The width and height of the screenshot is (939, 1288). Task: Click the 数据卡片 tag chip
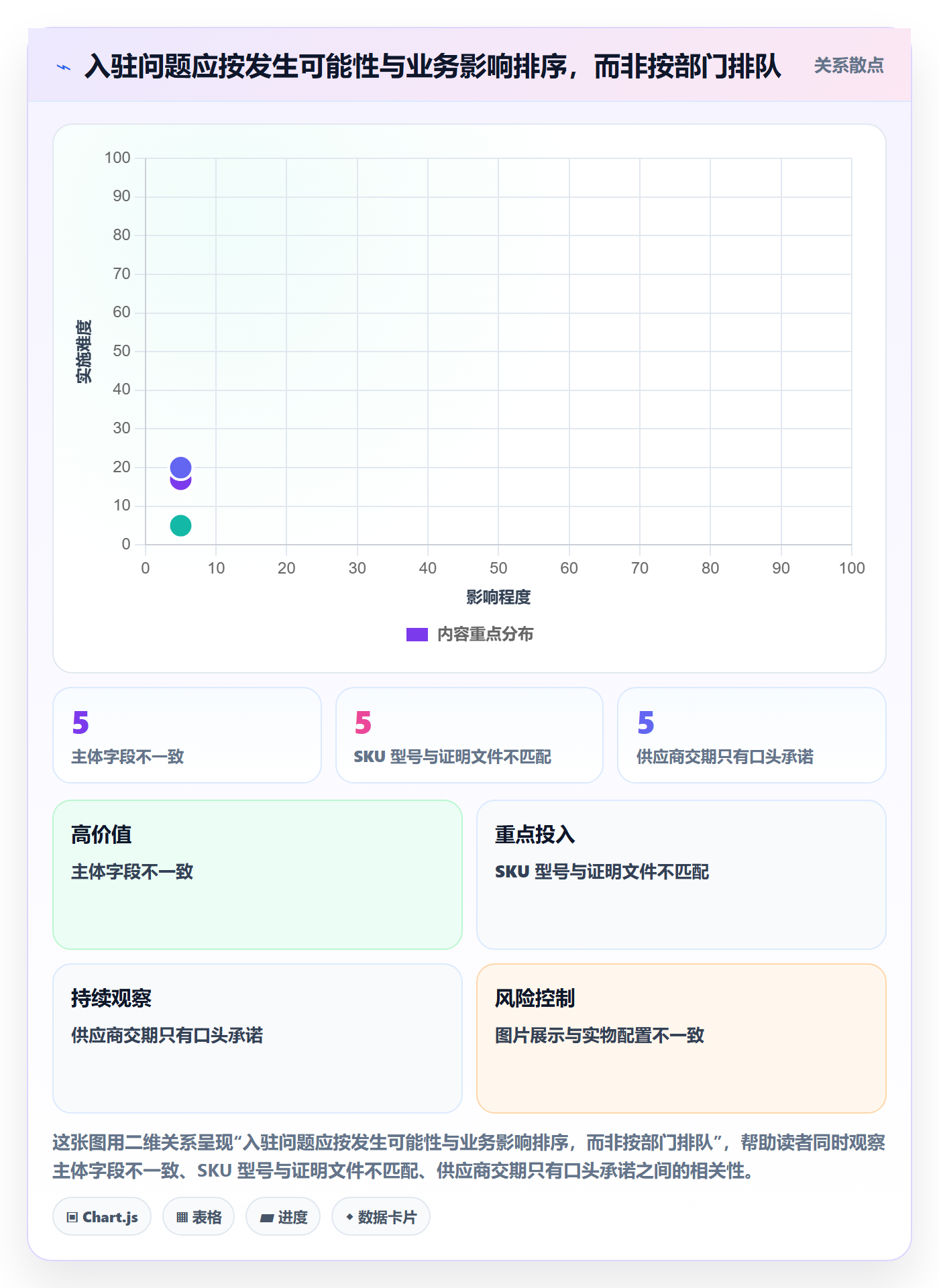[381, 1217]
